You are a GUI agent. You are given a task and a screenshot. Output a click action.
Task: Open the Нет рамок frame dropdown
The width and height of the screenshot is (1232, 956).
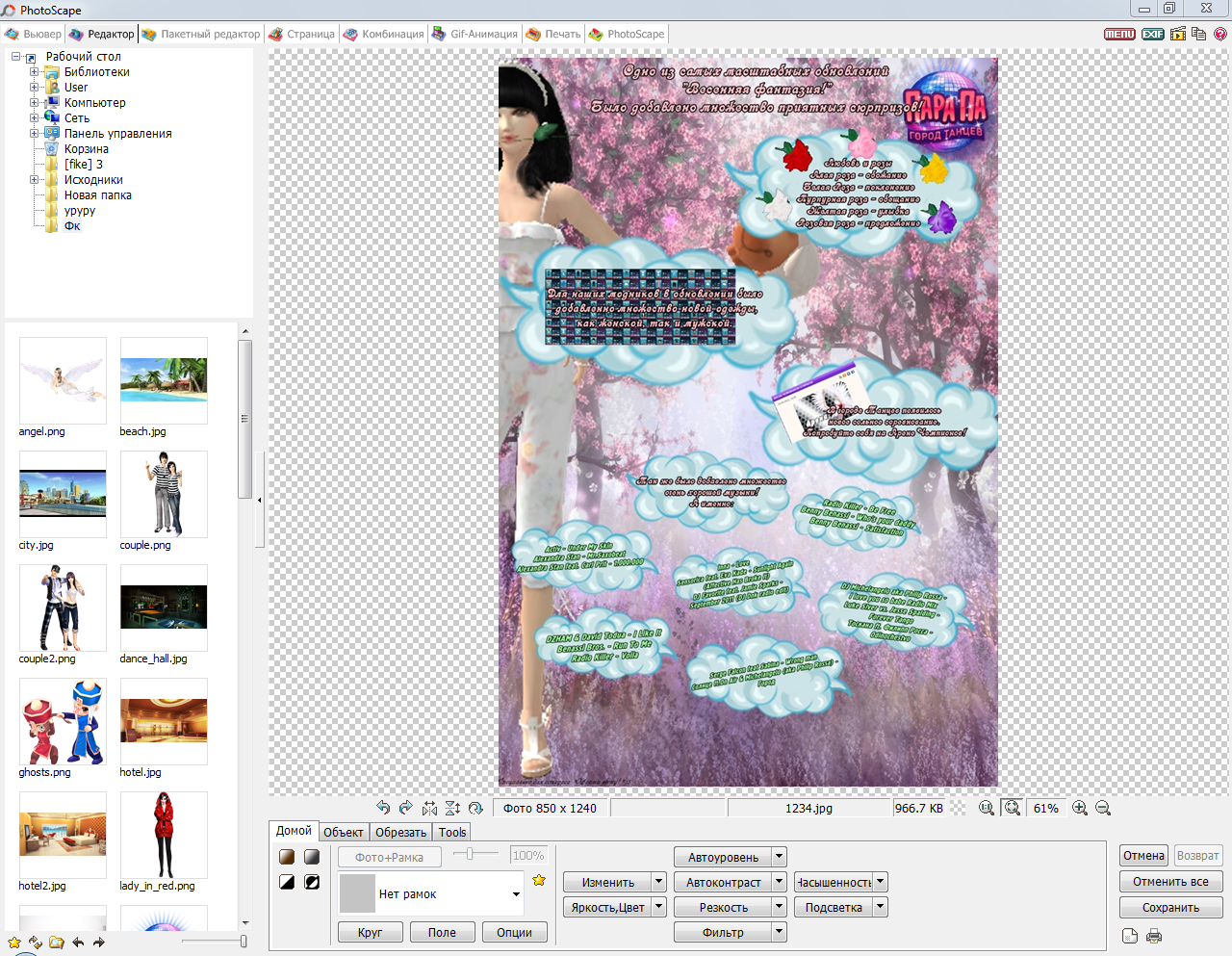click(x=516, y=894)
